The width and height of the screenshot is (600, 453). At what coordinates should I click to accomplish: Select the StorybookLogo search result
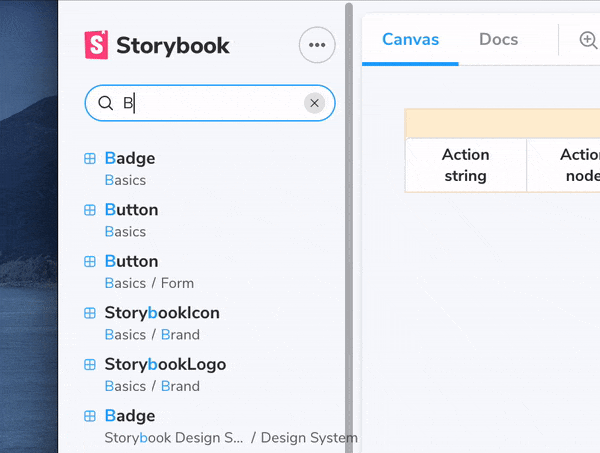click(x=165, y=364)
